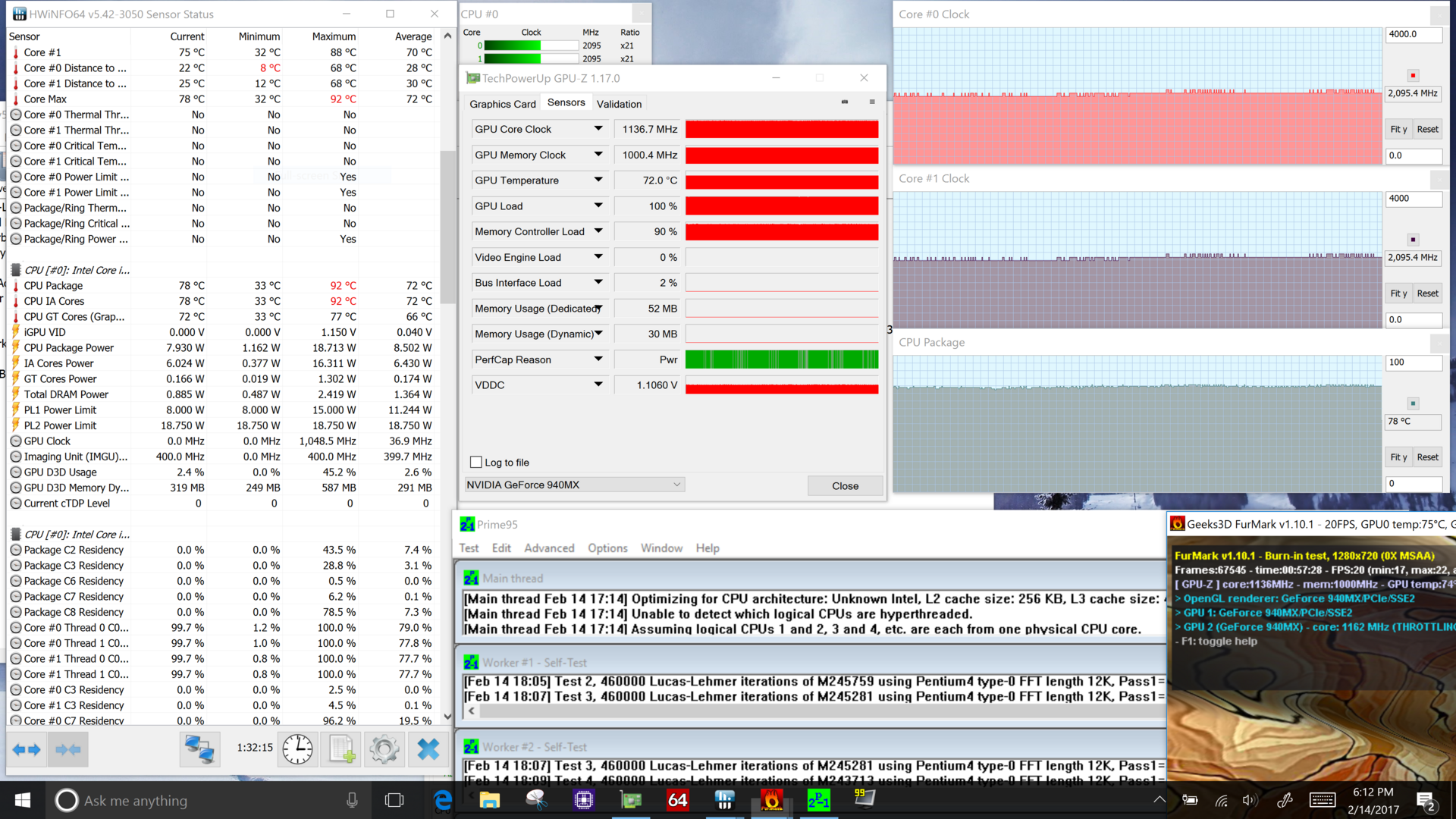Click the Worker #1 horizontal scrollbar left arrow
Screen dimensions: 1456x819
point(472,711)
